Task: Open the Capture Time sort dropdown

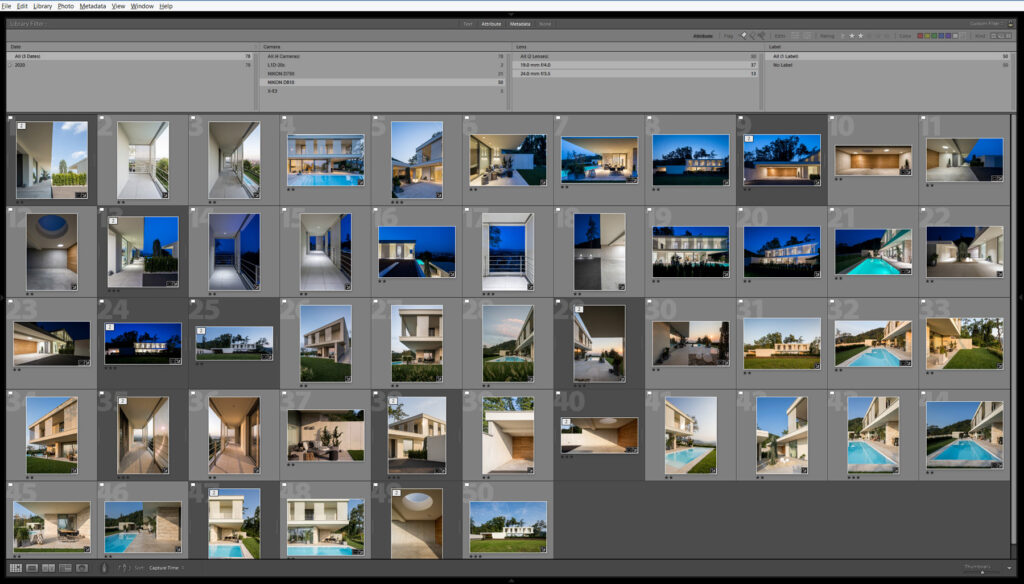Action: (x=166, y=568)
